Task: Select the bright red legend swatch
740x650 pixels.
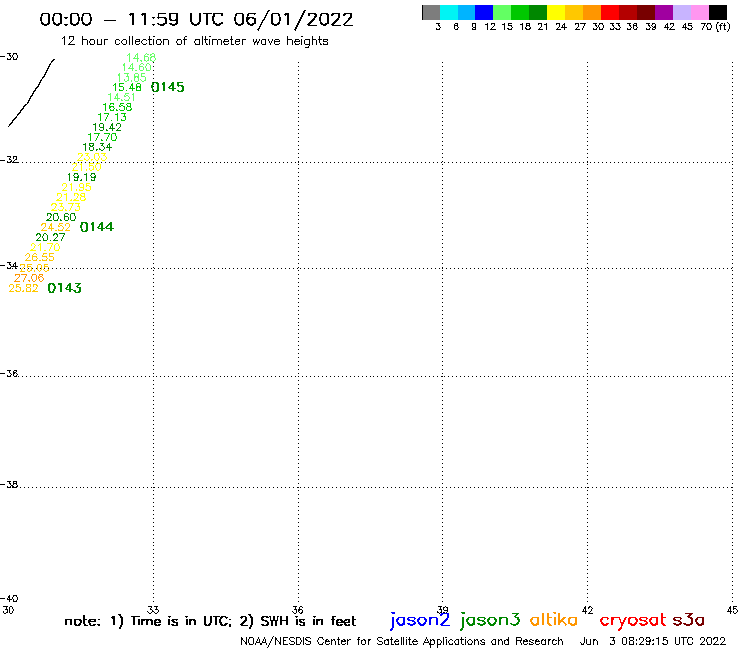Action: pyautogui.click(x=610, y=12)
